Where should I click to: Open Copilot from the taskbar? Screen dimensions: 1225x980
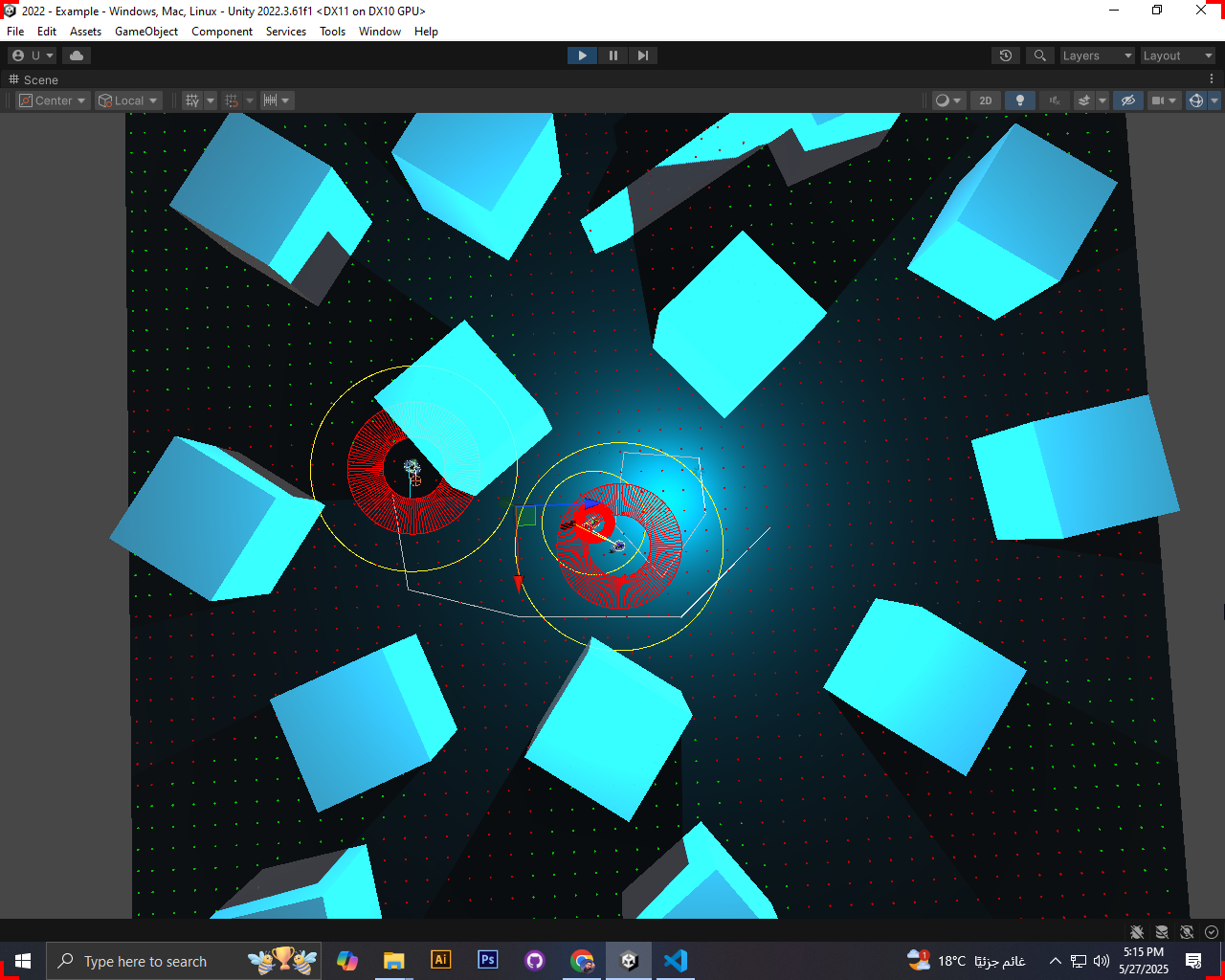pos(347,961)
